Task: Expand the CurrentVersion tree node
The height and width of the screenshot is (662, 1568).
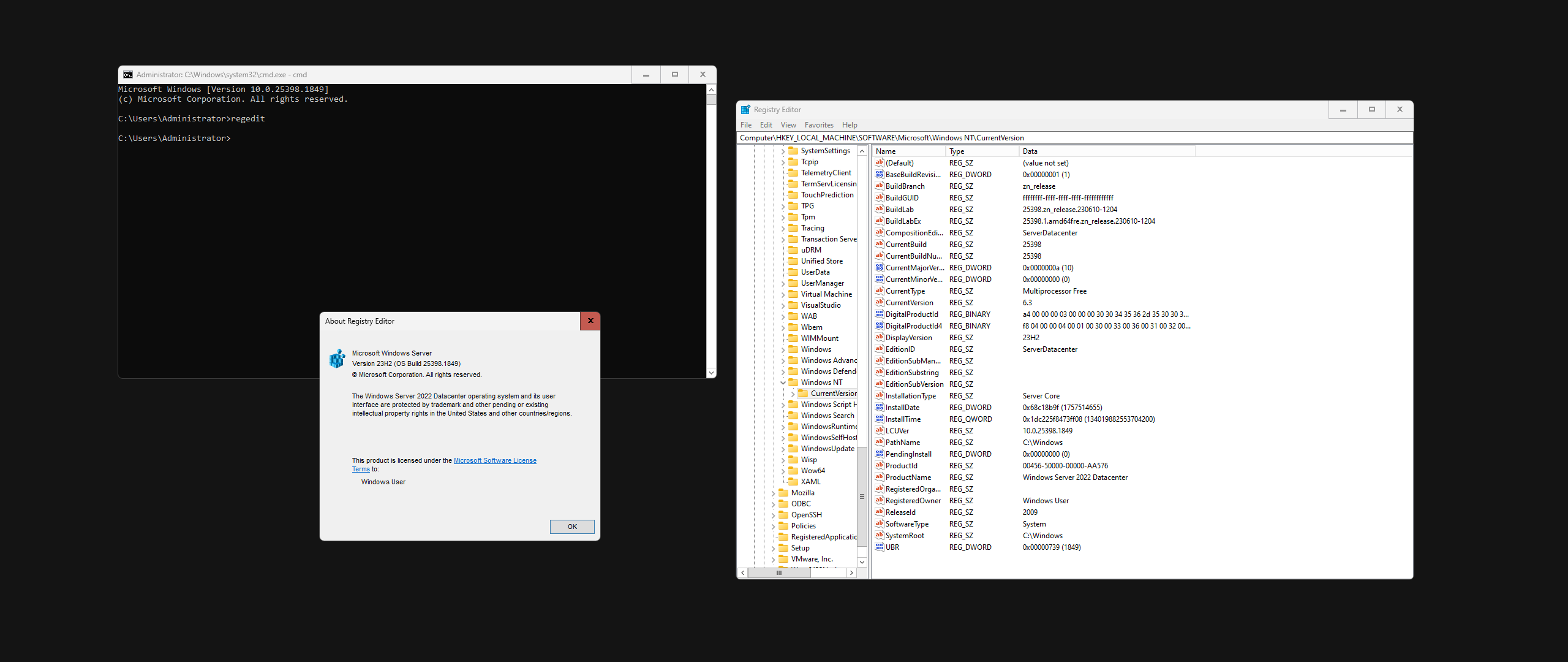Action: (793, 394)
